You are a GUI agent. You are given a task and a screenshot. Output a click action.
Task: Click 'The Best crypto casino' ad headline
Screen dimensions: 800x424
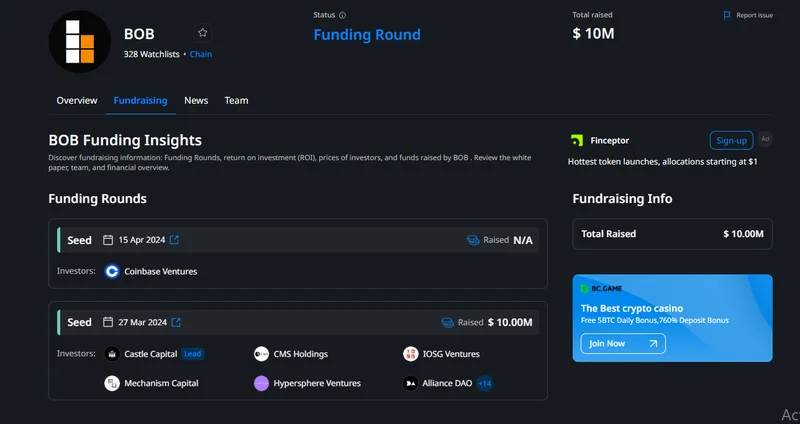[632, 308]
